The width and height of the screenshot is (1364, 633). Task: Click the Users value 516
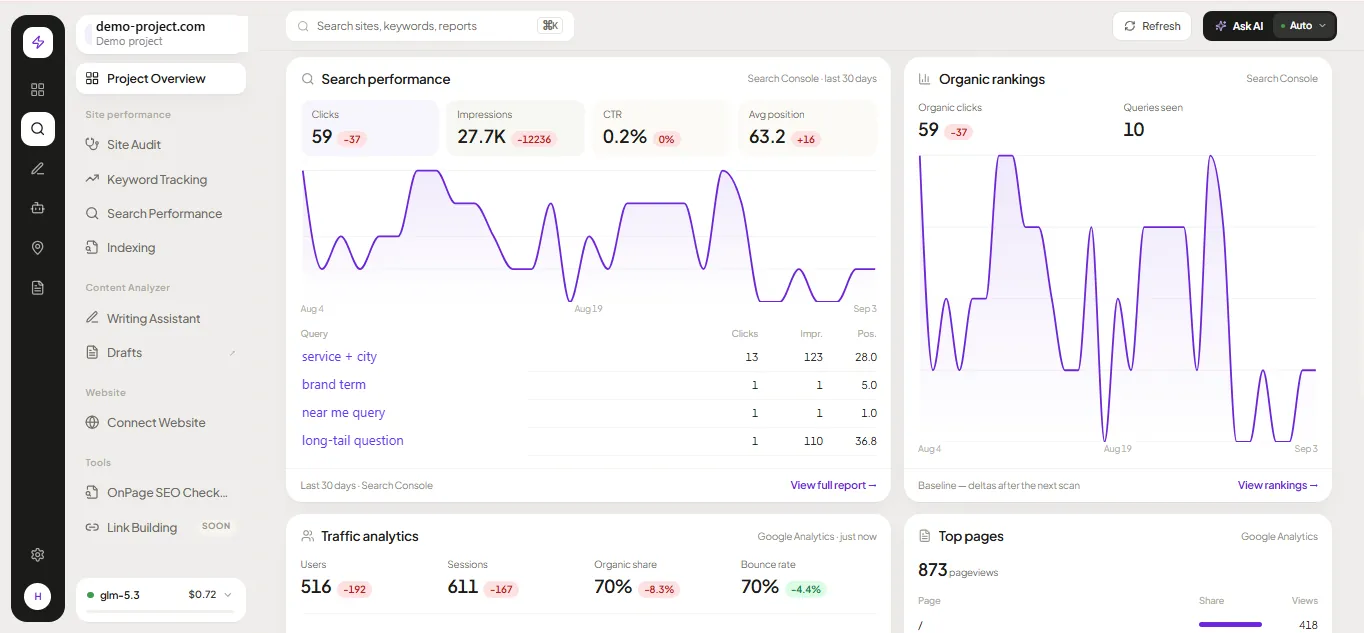tap(316, 587)
